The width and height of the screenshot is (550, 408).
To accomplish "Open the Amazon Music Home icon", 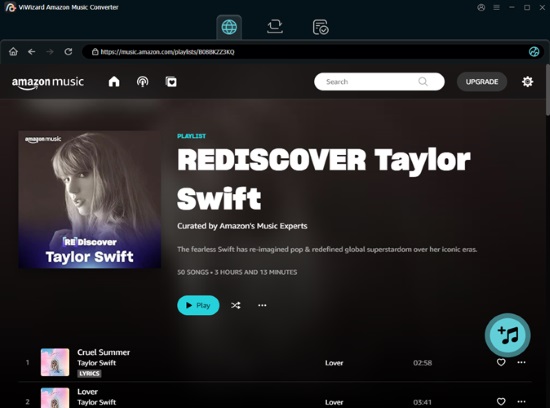I will click(114, 82).
